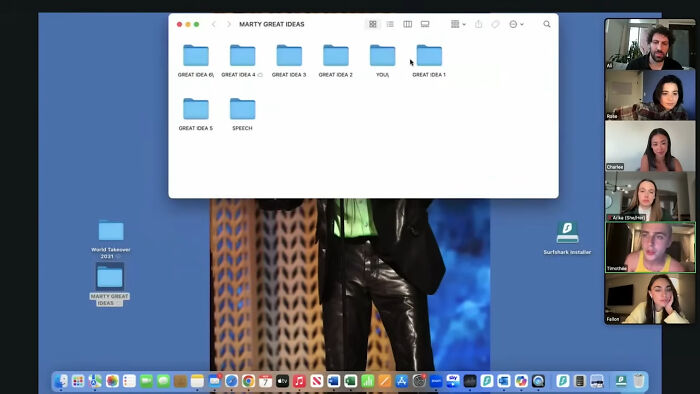Switch Finder to list view
This screenshot has width=700, height=394.
pyautogui.click(x=390, y=24)
